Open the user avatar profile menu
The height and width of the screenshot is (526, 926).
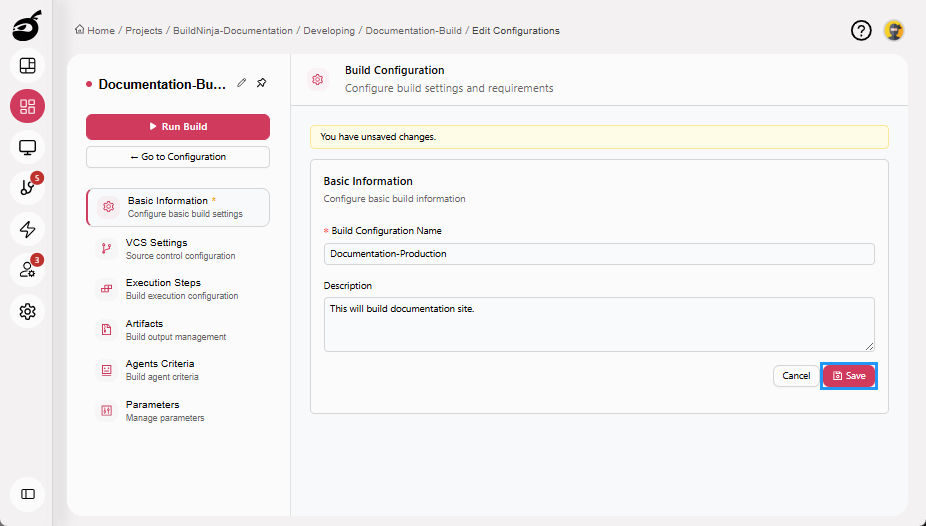894,30
